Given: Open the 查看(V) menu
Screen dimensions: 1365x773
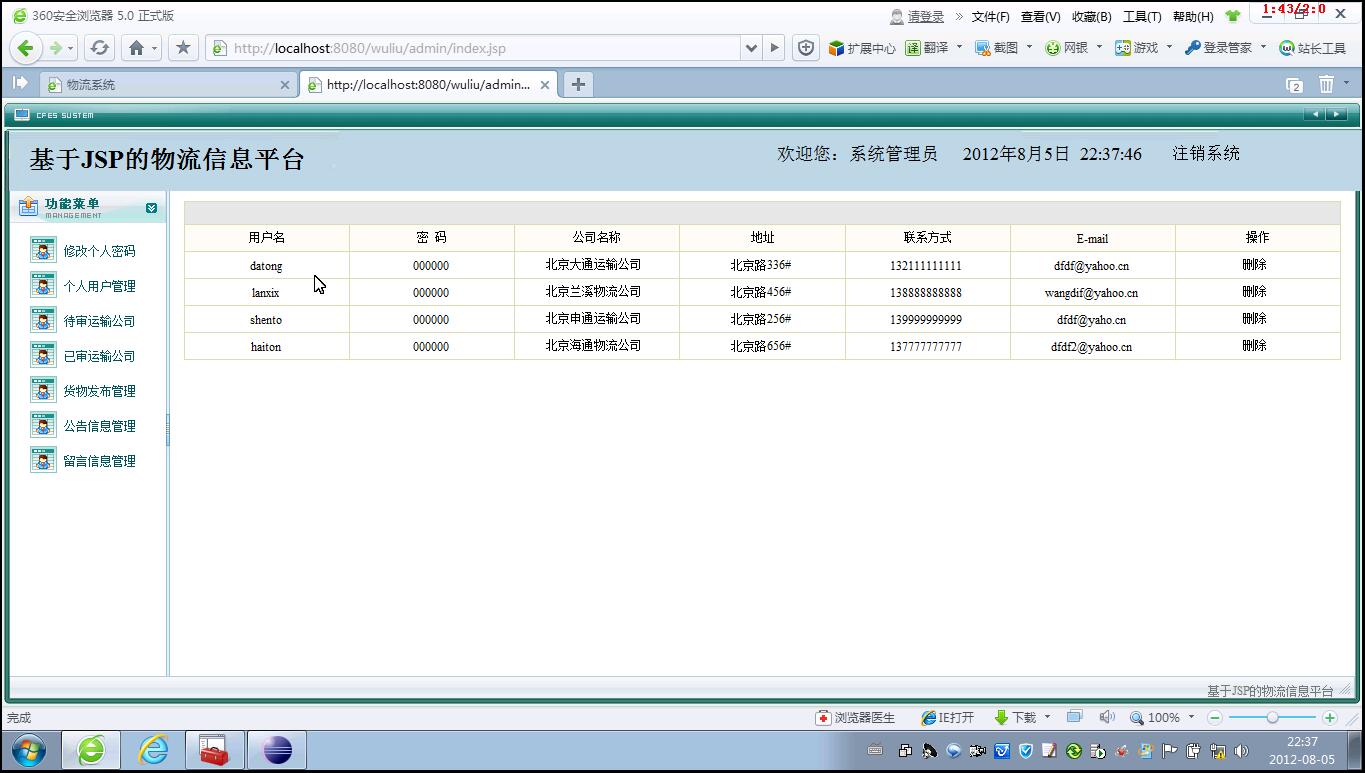Looking at the screenshot, I should coord(1040,16).
